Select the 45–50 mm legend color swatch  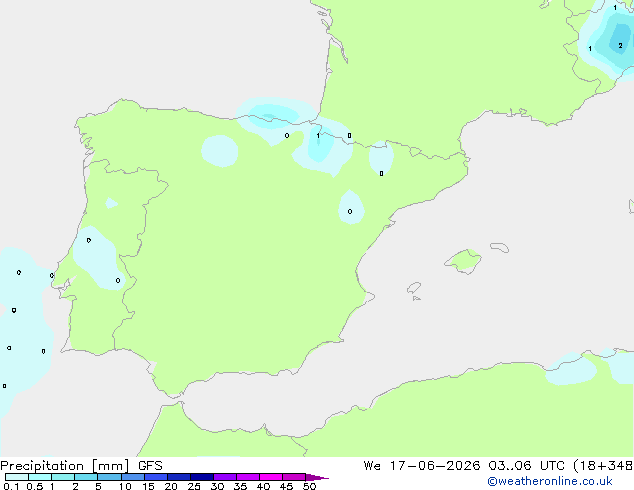click(x=294, y=477)
